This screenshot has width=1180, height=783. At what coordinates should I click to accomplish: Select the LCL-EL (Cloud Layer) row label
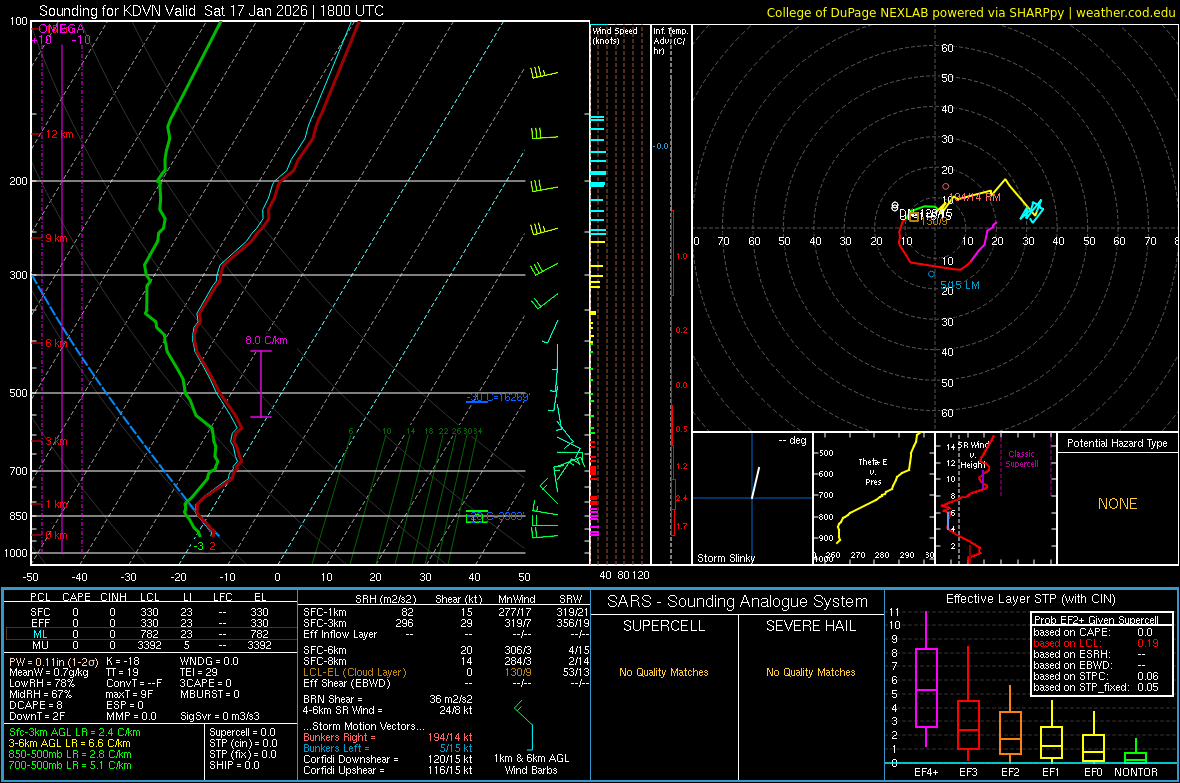(354, 672)
